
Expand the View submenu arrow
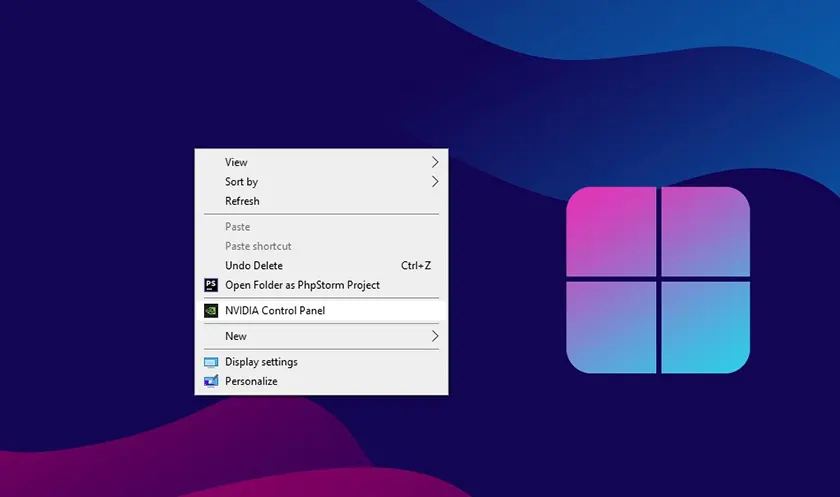[x=435, y=162]
